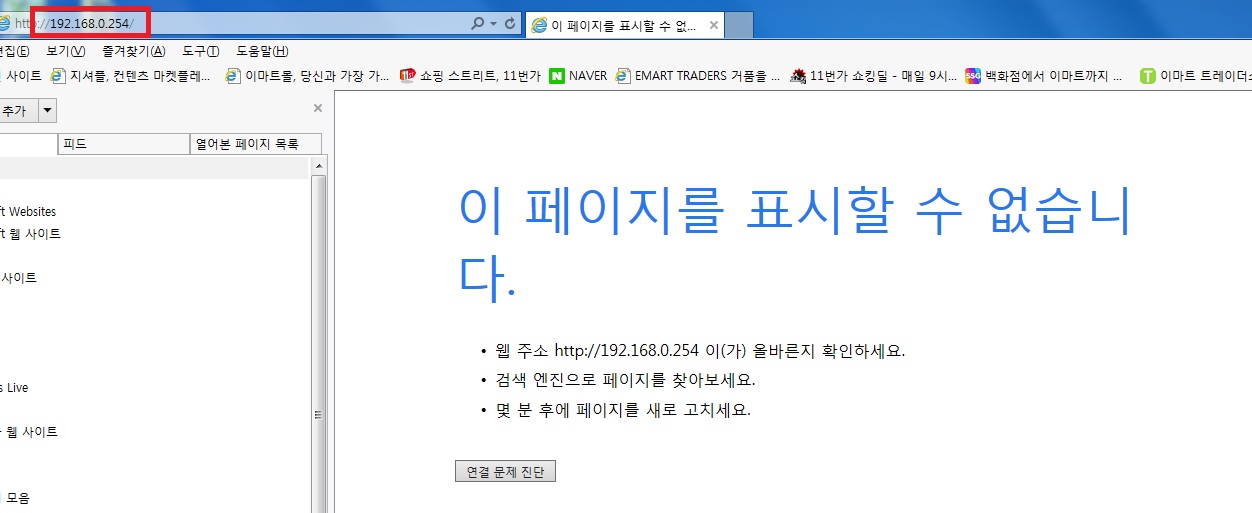Click the 추가 button in favorites panel
This screenshot has width=1252, height=513.
(x=17, y=110)
